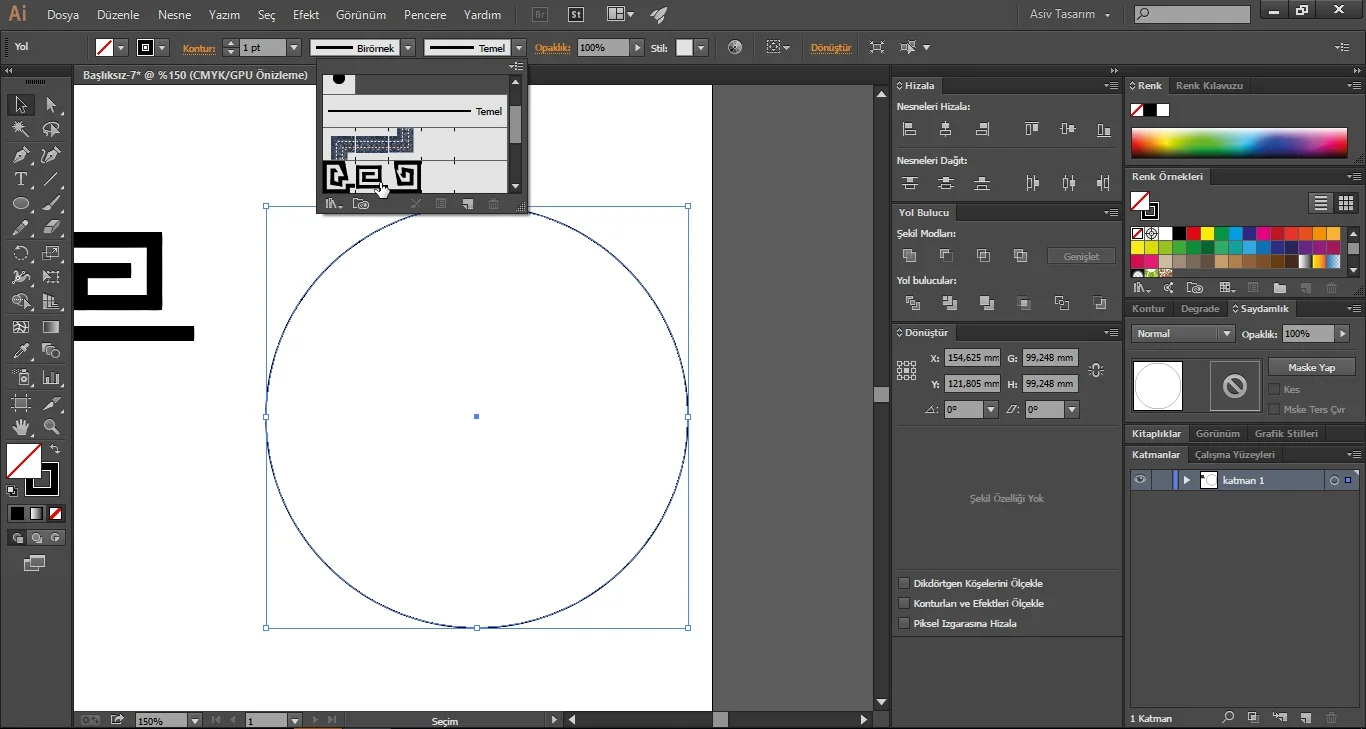Select the Pen tool
Image resolution: width=1366 pixels, height=729 pixels.
(x=20, y=155)
